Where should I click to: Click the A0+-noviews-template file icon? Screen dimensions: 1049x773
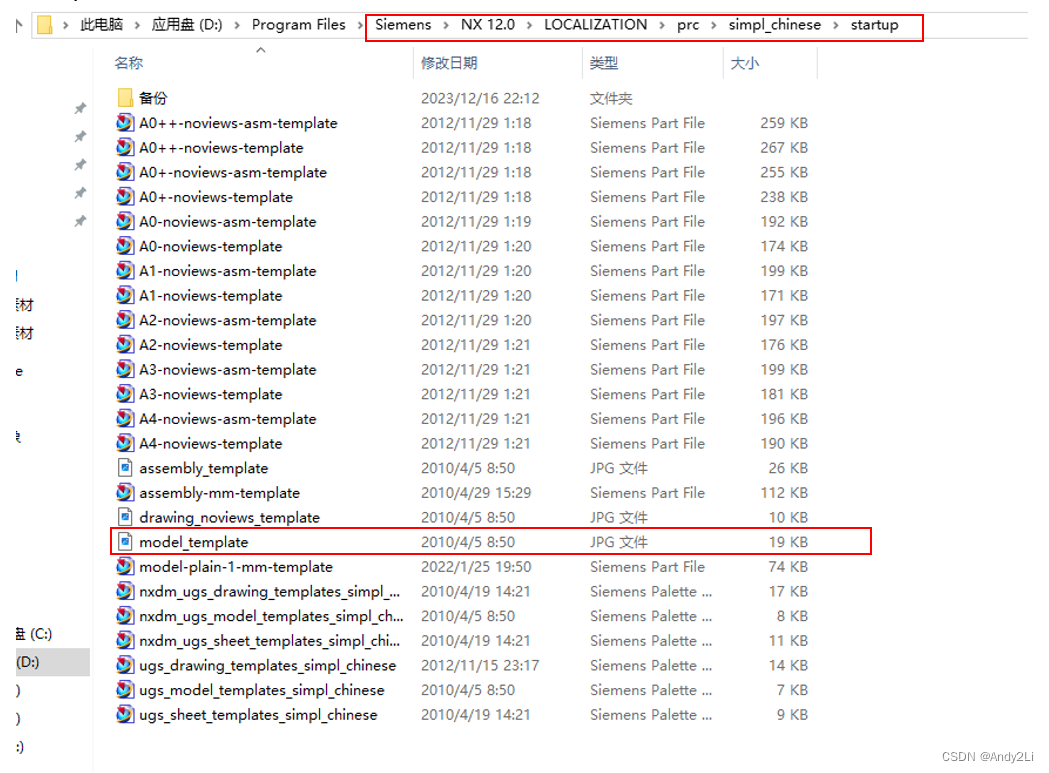click(124, 197)
